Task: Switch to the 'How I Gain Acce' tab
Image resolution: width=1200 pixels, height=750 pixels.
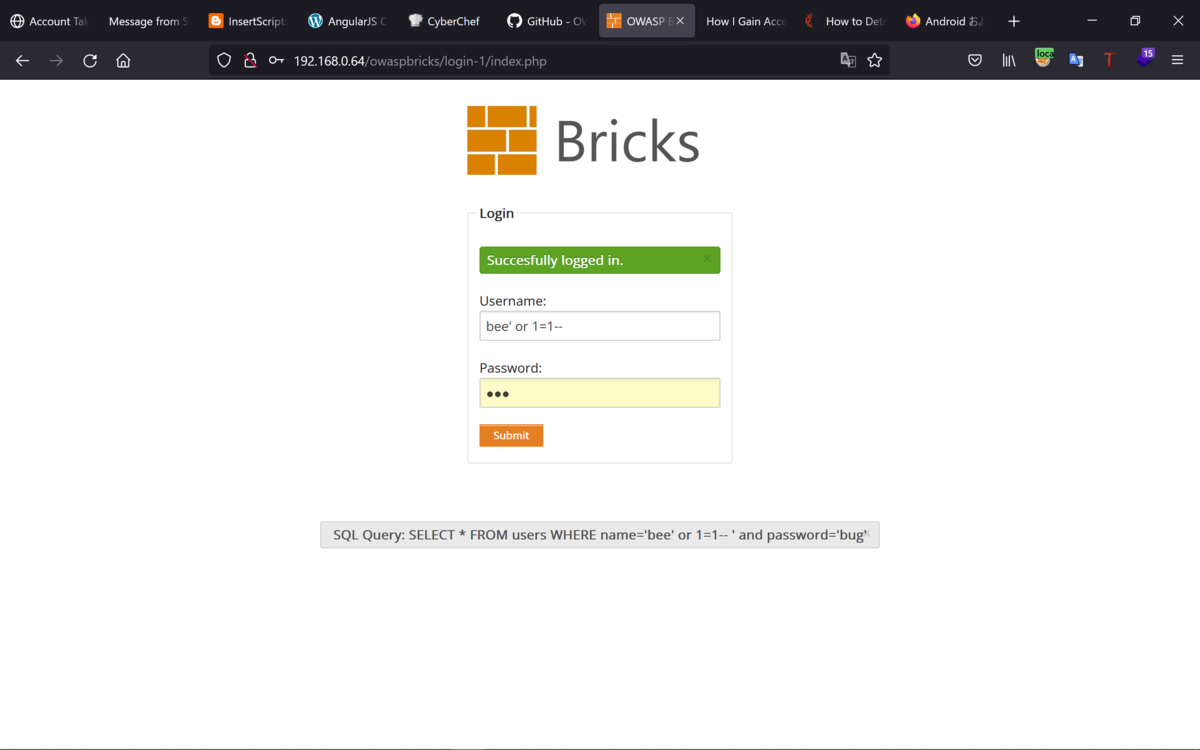Action: [x=745, y=21]
